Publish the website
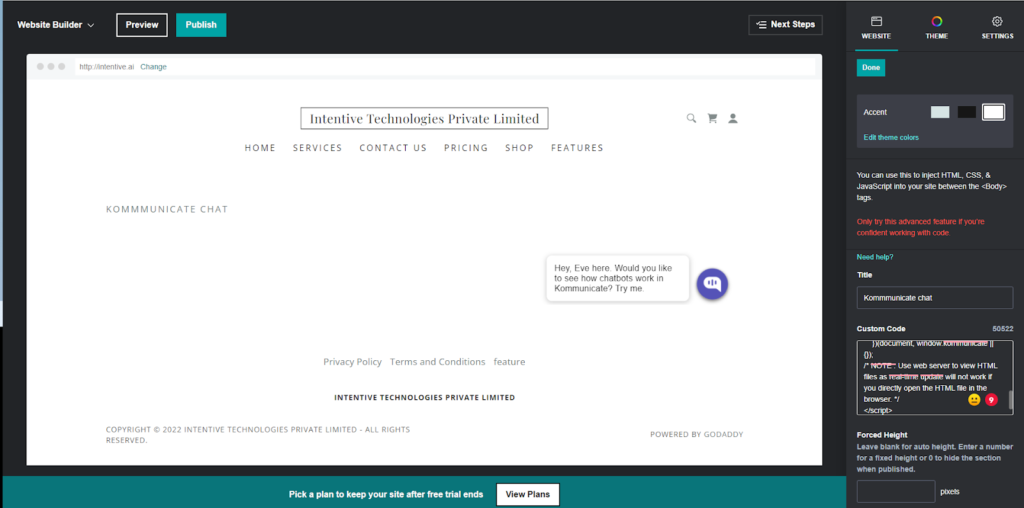The width and height of the screenshot is (1024, 508). 201,25
